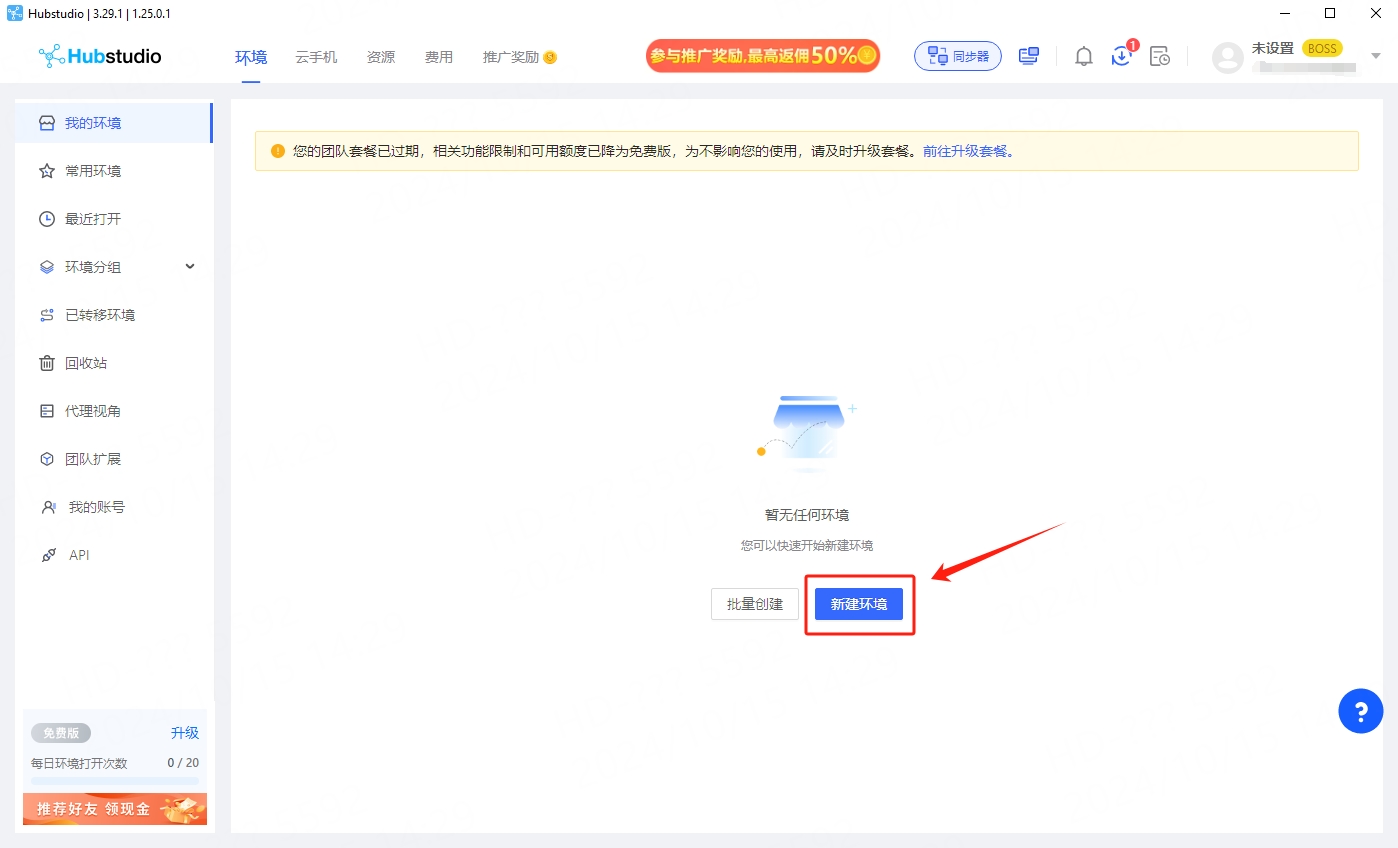1398x848 pixels.
Task: Open the account dropdown arrow at top right
Action: coord(1375,56)
